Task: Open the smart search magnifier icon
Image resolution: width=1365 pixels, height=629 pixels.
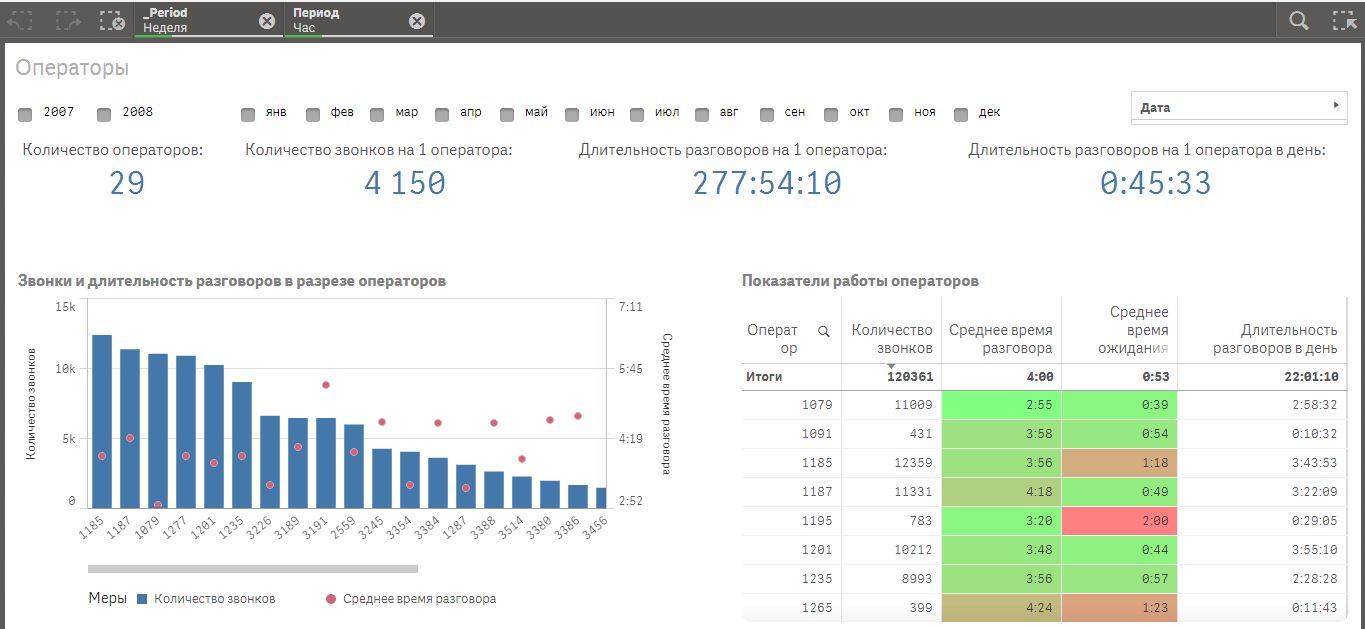Action: click(1299, 20)
